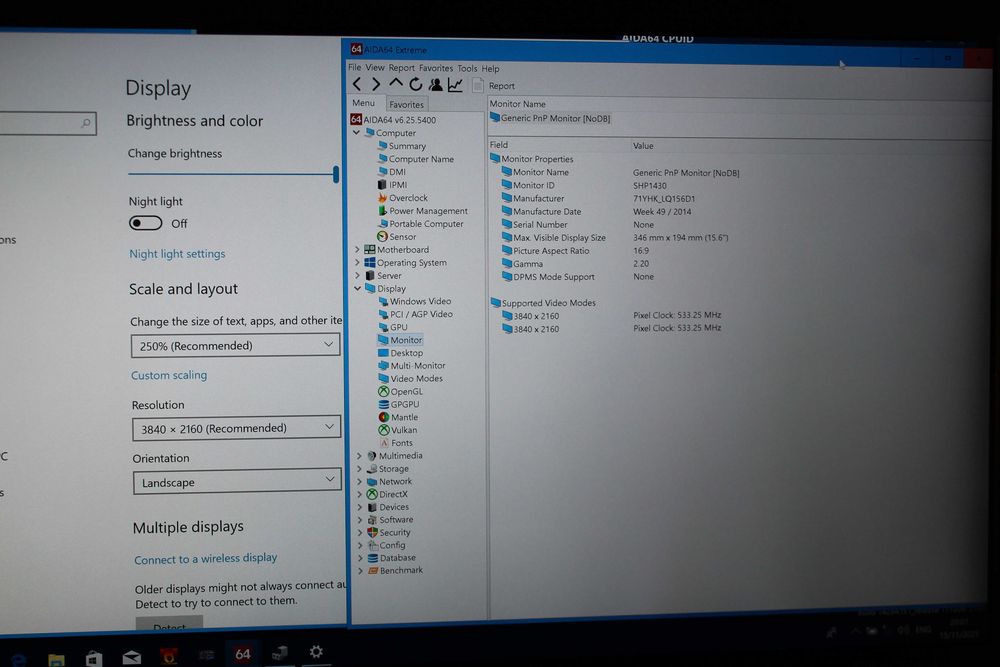Open the Tools menu
1000x667 pixels.
coord(467,68)
